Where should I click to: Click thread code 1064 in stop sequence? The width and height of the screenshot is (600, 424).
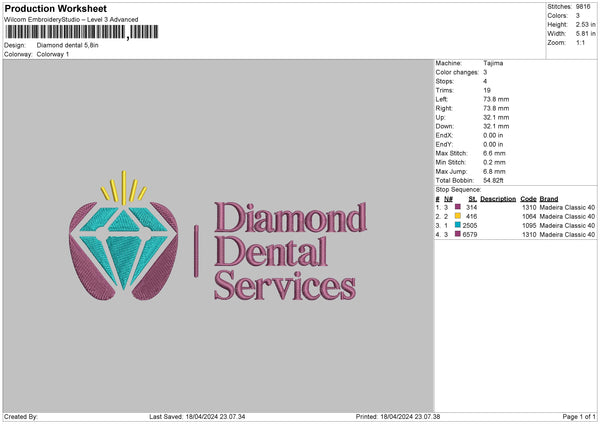[x=529, y=217]
